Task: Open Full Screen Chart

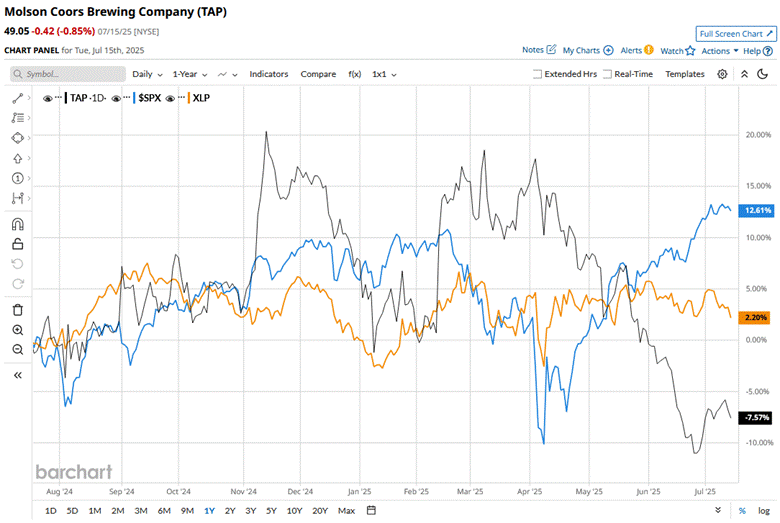Action: (736, 34)
